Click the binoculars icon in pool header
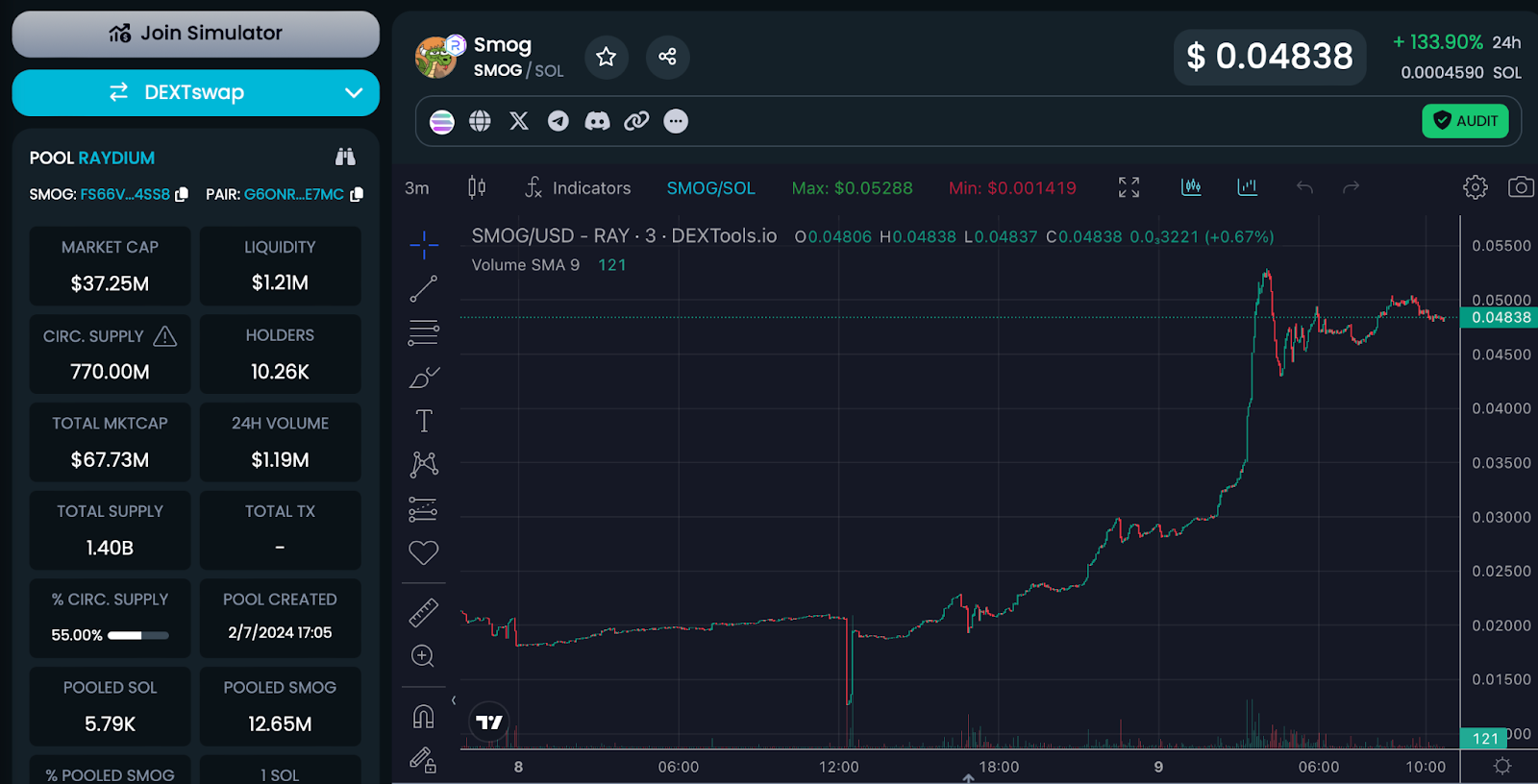Image resolution: width=1538 pixels, height=784 pixels. pos(345,157)
